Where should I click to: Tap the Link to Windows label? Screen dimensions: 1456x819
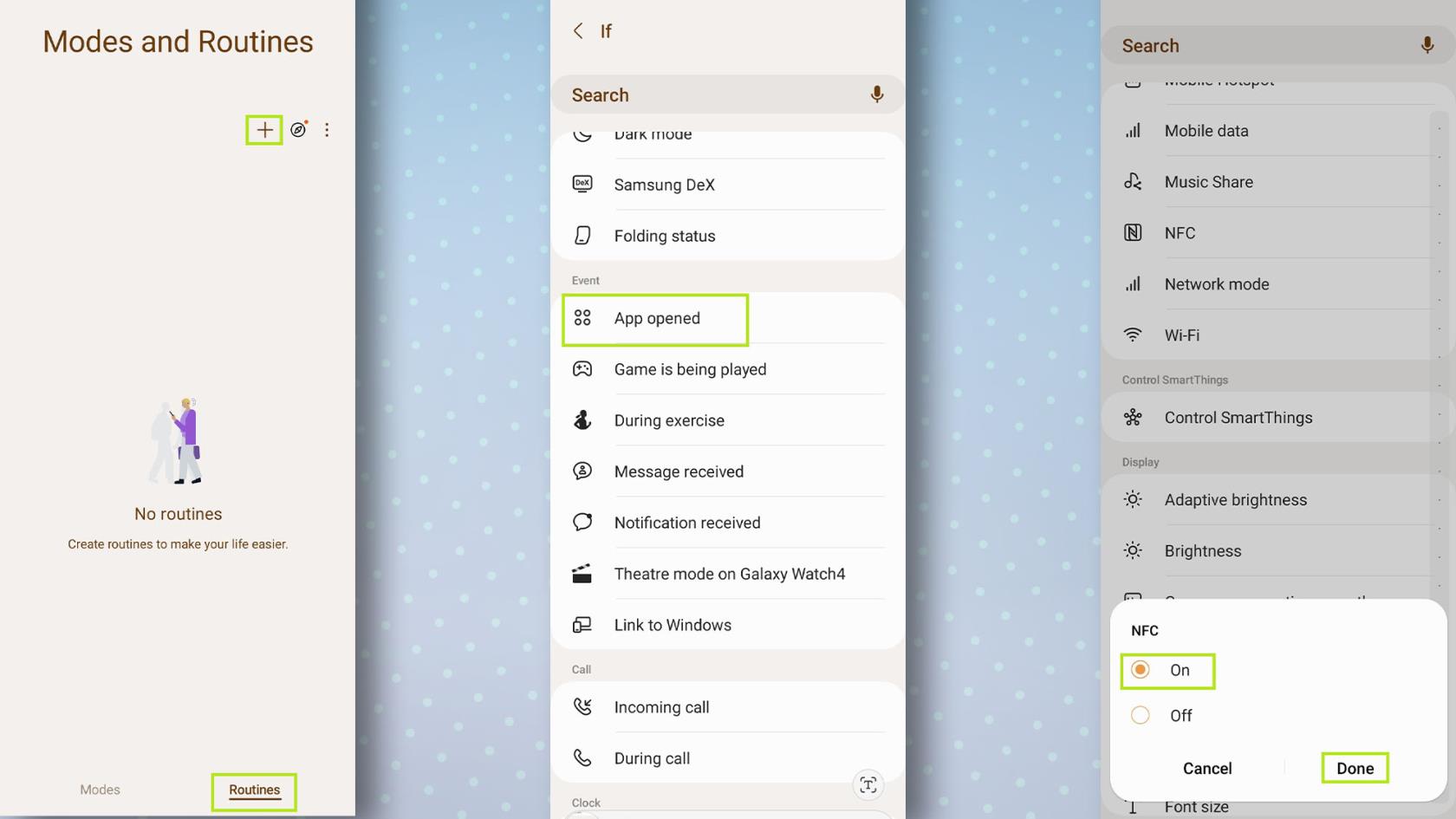click(673, 625)
